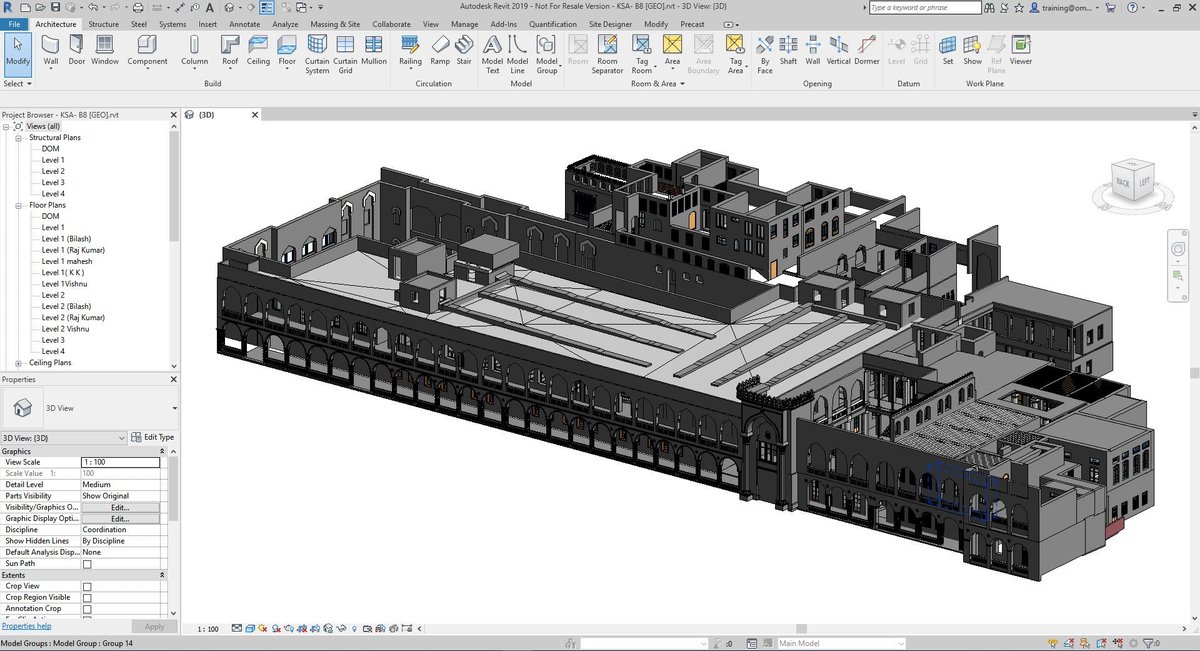
Task: Choose the Floor tool
Action: (x=287, y=52)
